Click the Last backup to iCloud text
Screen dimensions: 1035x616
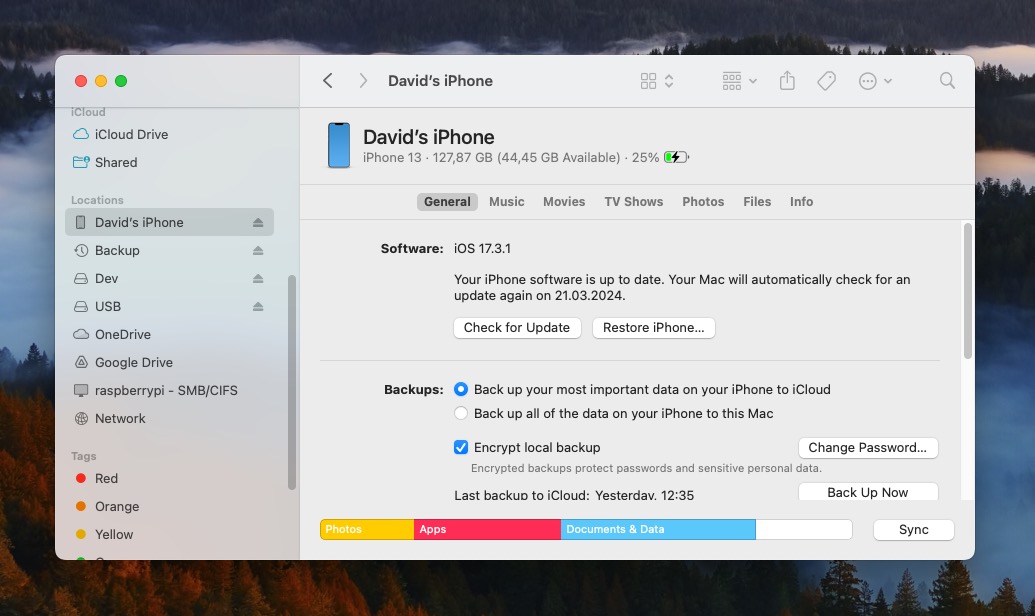[x=574, y=495]
